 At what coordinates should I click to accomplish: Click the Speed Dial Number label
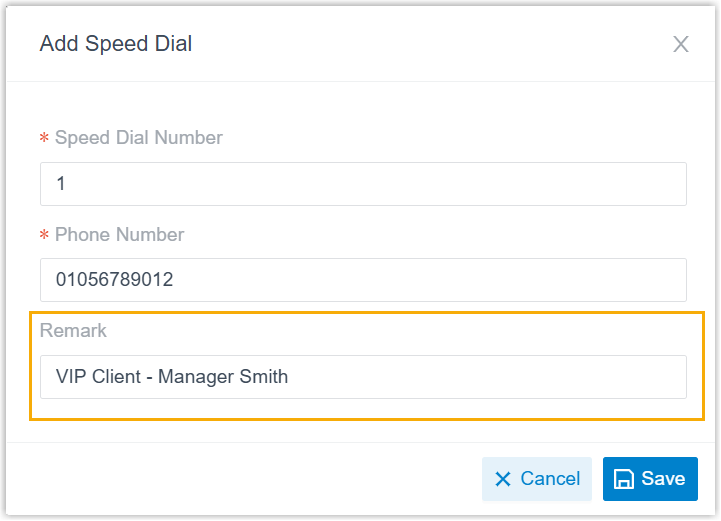point(138,137)
